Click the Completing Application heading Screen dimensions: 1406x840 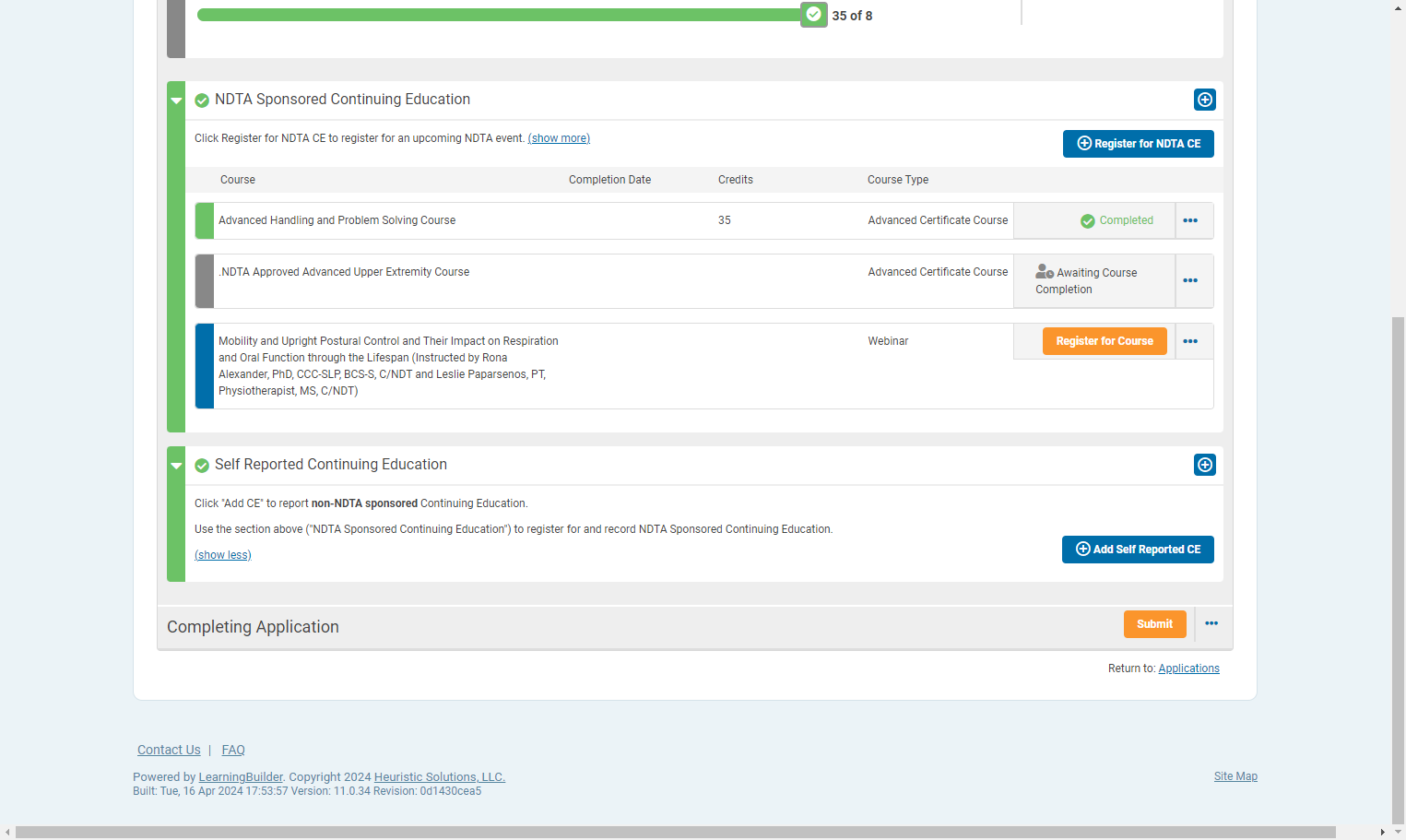click(253, 627)
